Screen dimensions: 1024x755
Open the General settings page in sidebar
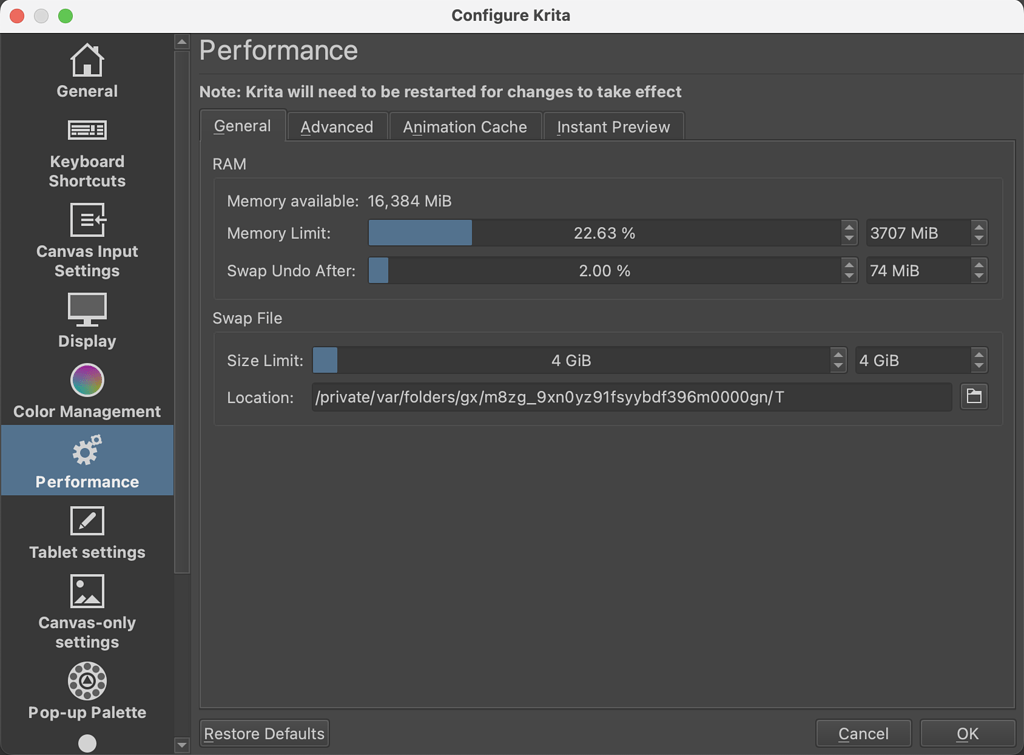pyautogui.click(x=87, y=71)
